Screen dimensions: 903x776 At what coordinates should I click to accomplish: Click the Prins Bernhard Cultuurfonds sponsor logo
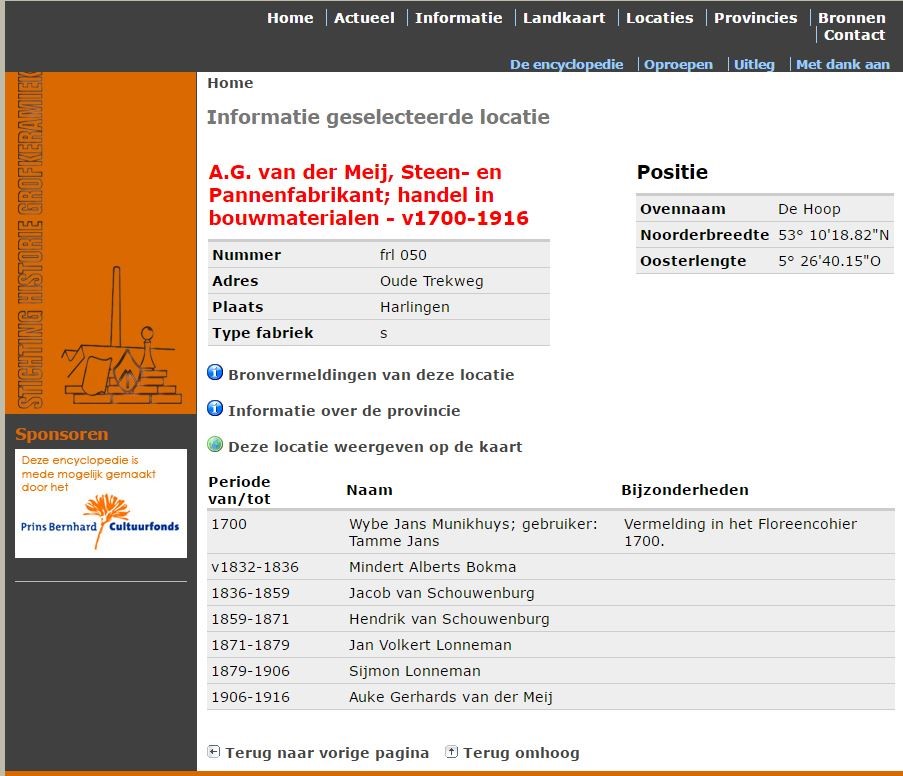(x=101, y=503)
